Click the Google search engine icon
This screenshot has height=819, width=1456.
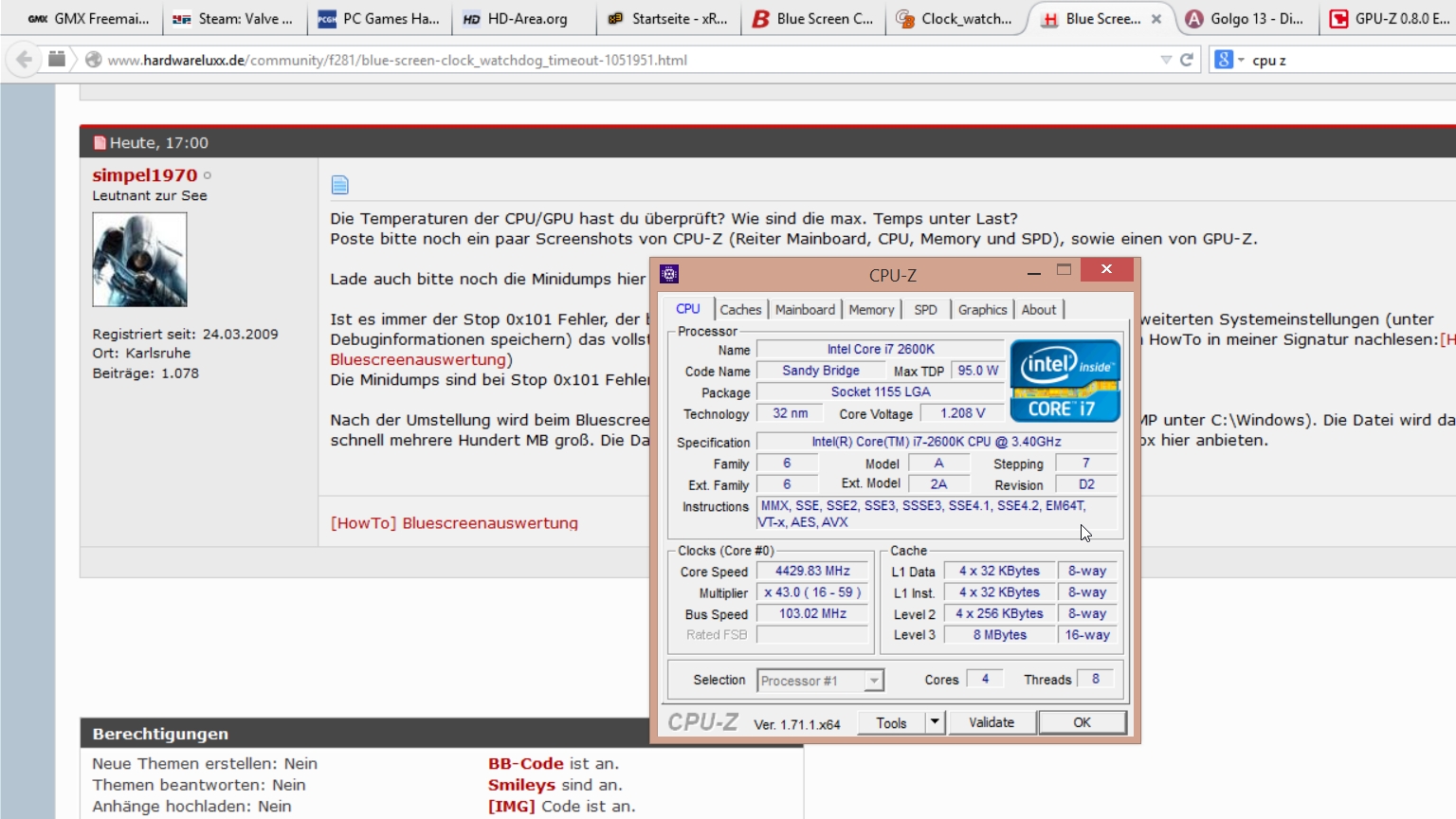click(1224, 60)
